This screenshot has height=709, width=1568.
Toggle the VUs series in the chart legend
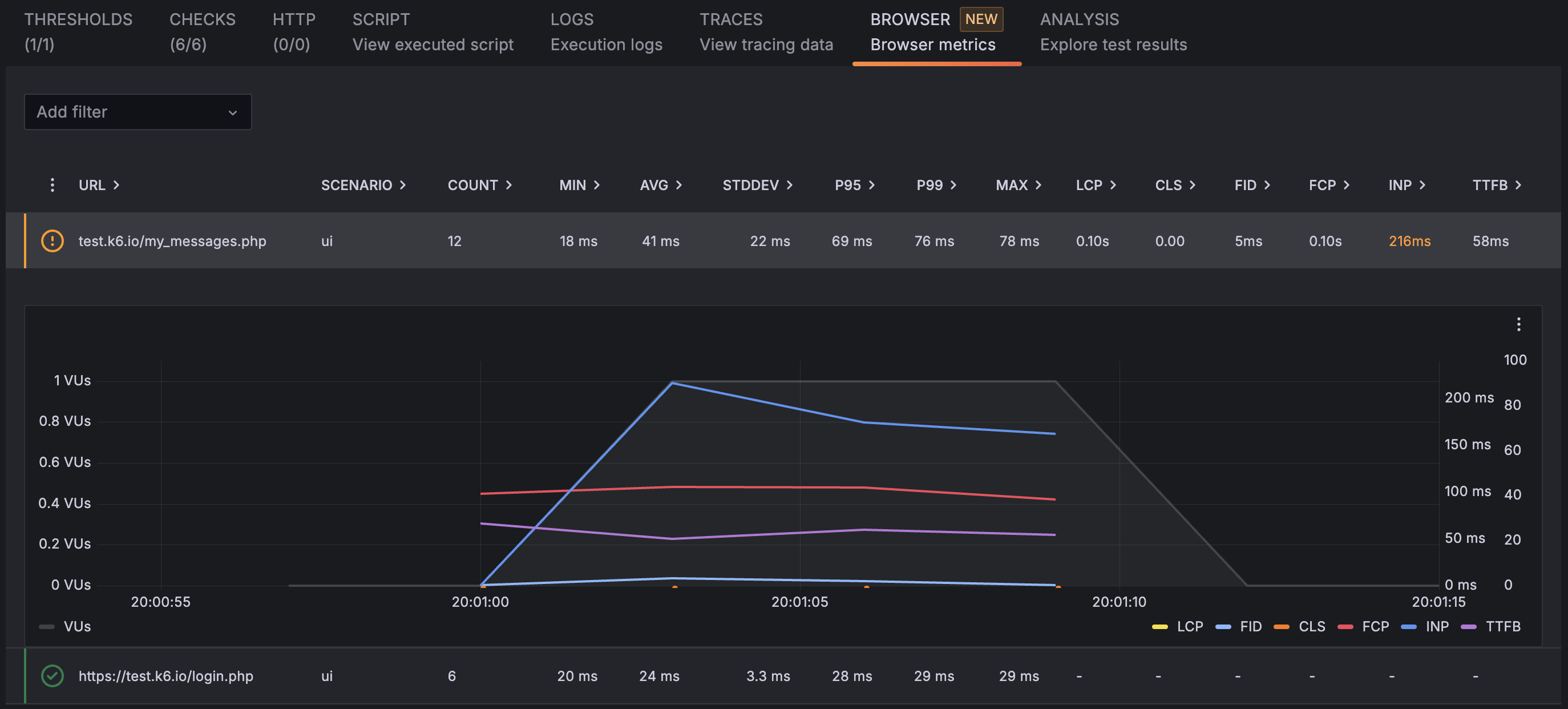(64, 626)
